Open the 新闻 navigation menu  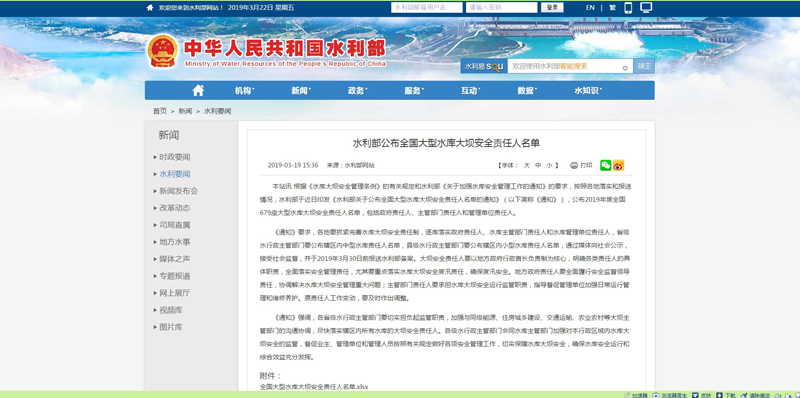(301, 90)
